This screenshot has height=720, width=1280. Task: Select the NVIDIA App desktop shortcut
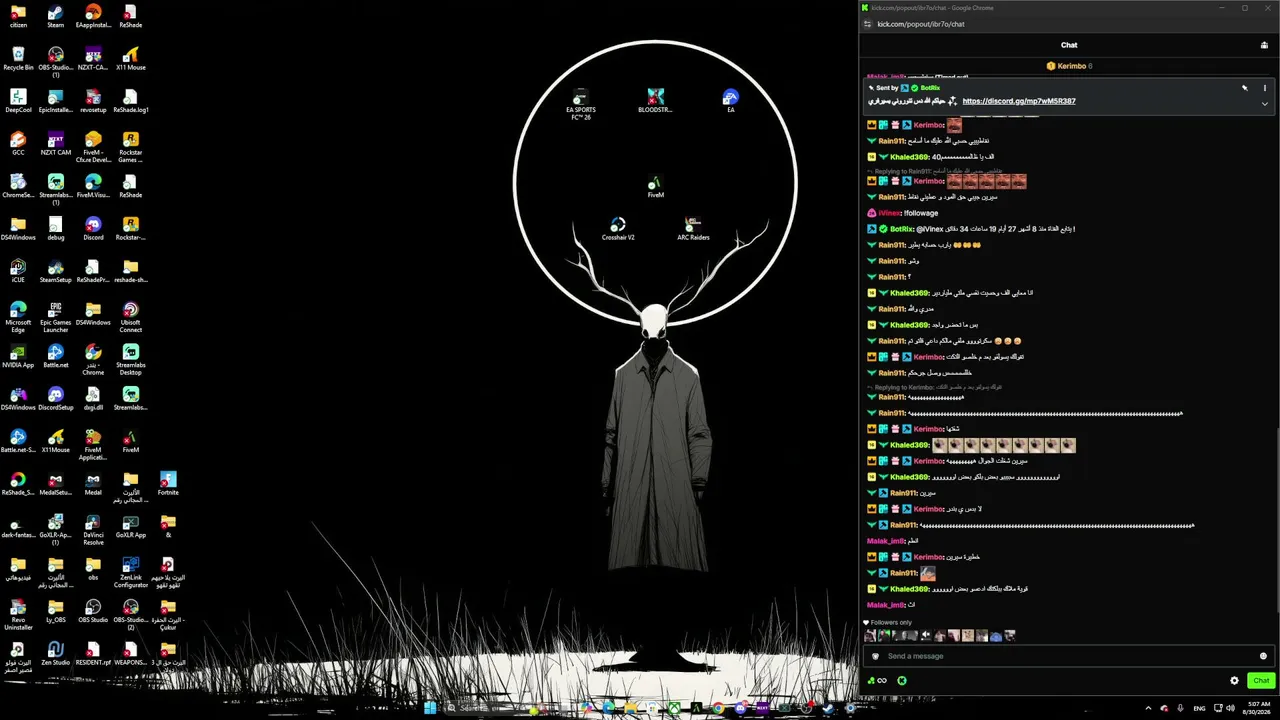pos(18,357)
